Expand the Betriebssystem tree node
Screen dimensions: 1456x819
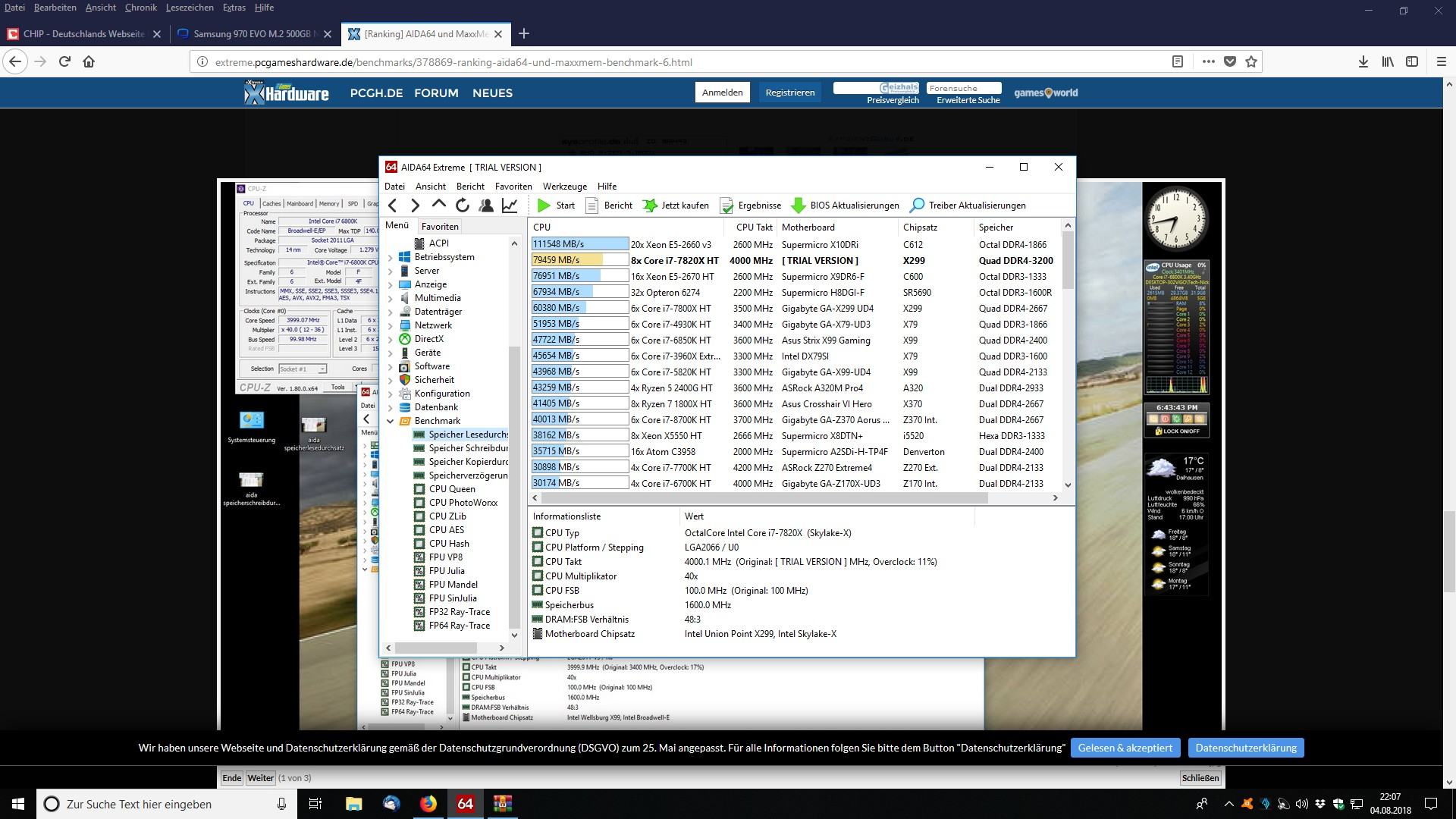pos(391,257)
